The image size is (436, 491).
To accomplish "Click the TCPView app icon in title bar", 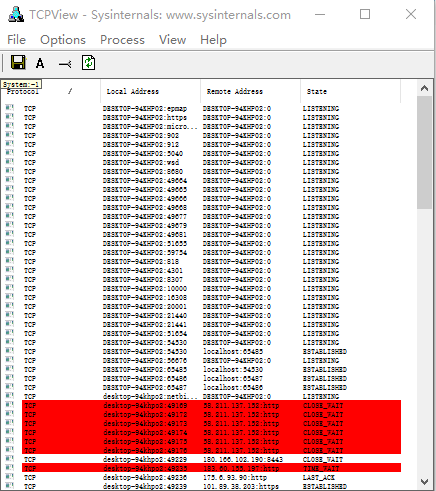I will [x=16, y=15].
